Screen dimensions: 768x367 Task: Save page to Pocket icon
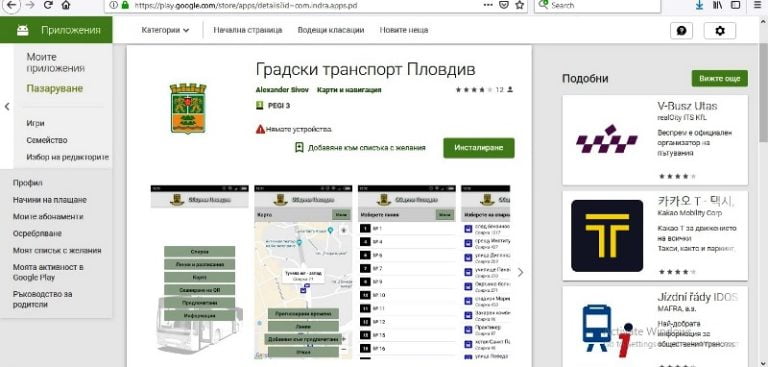click(x=504, y=5)
